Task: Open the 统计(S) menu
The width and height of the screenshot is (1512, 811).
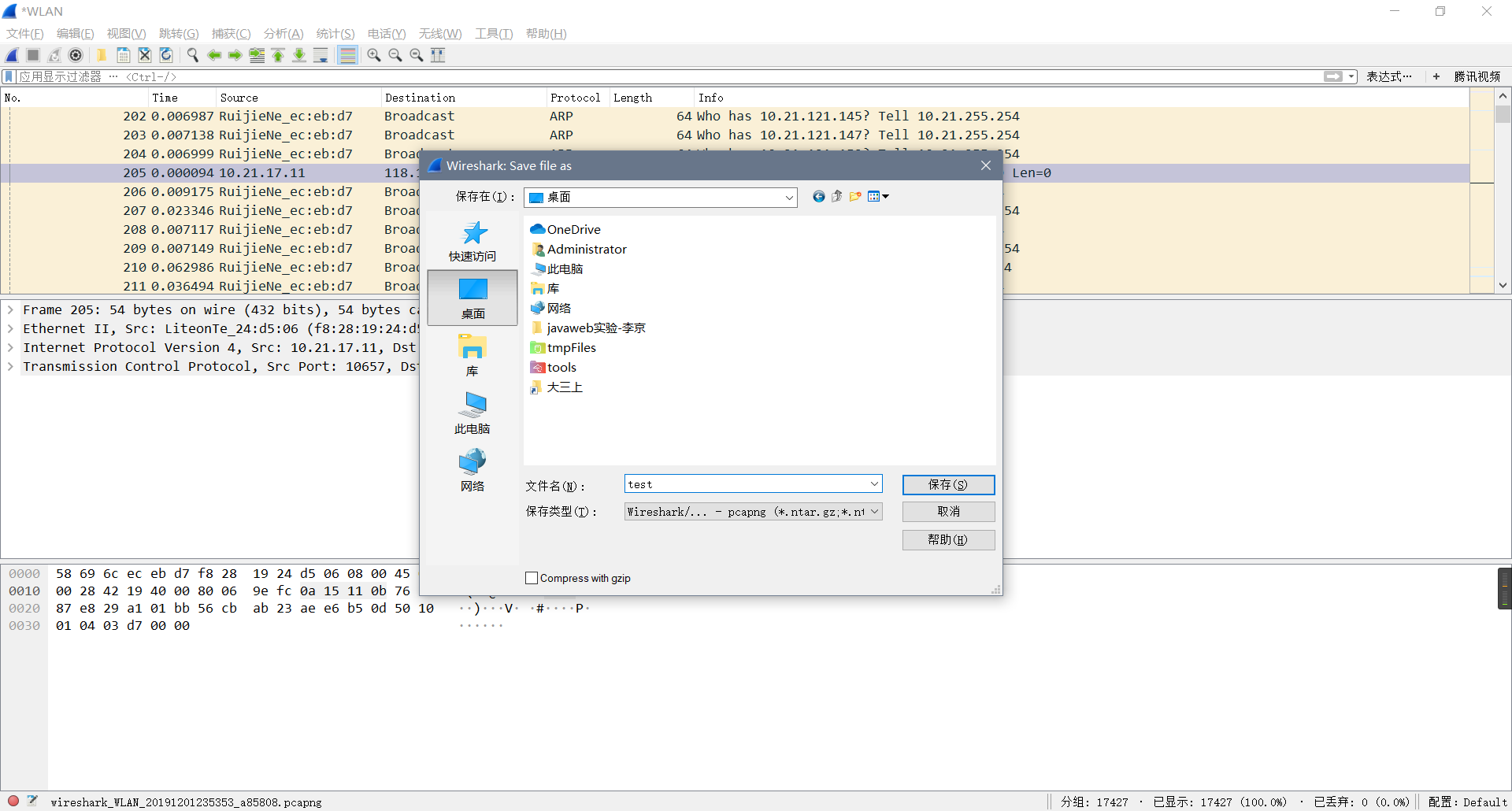Action: (x=335, y=33)
